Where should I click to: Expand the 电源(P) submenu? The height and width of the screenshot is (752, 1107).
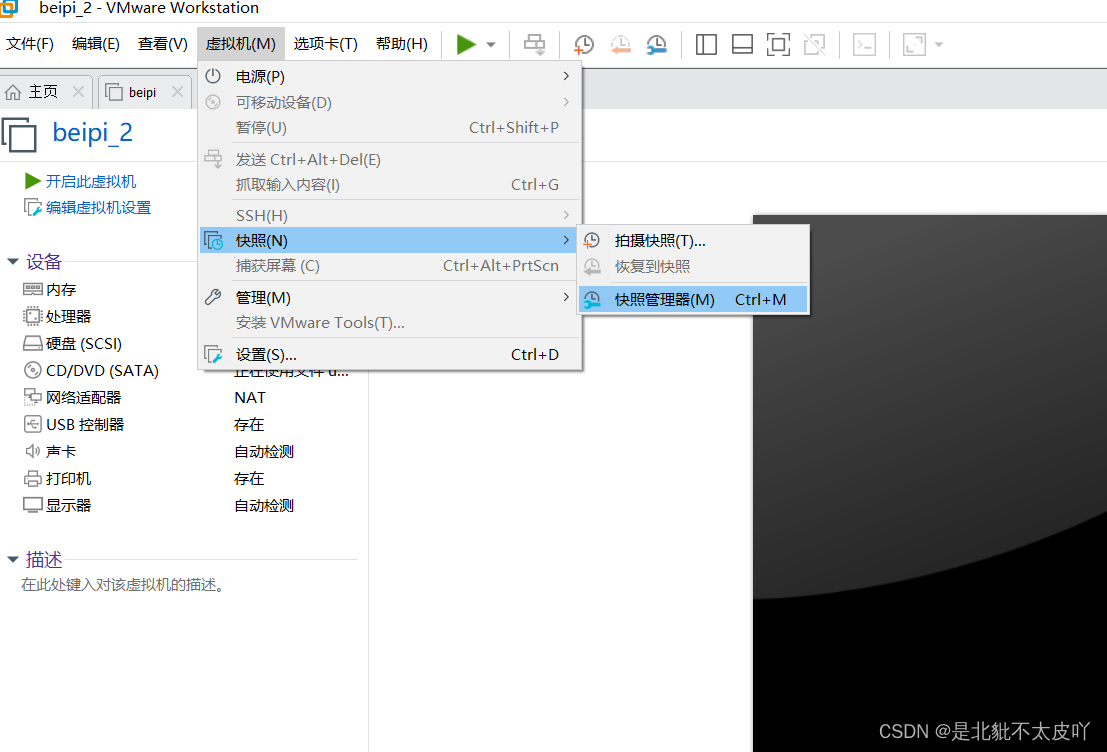tap(390, 76)
